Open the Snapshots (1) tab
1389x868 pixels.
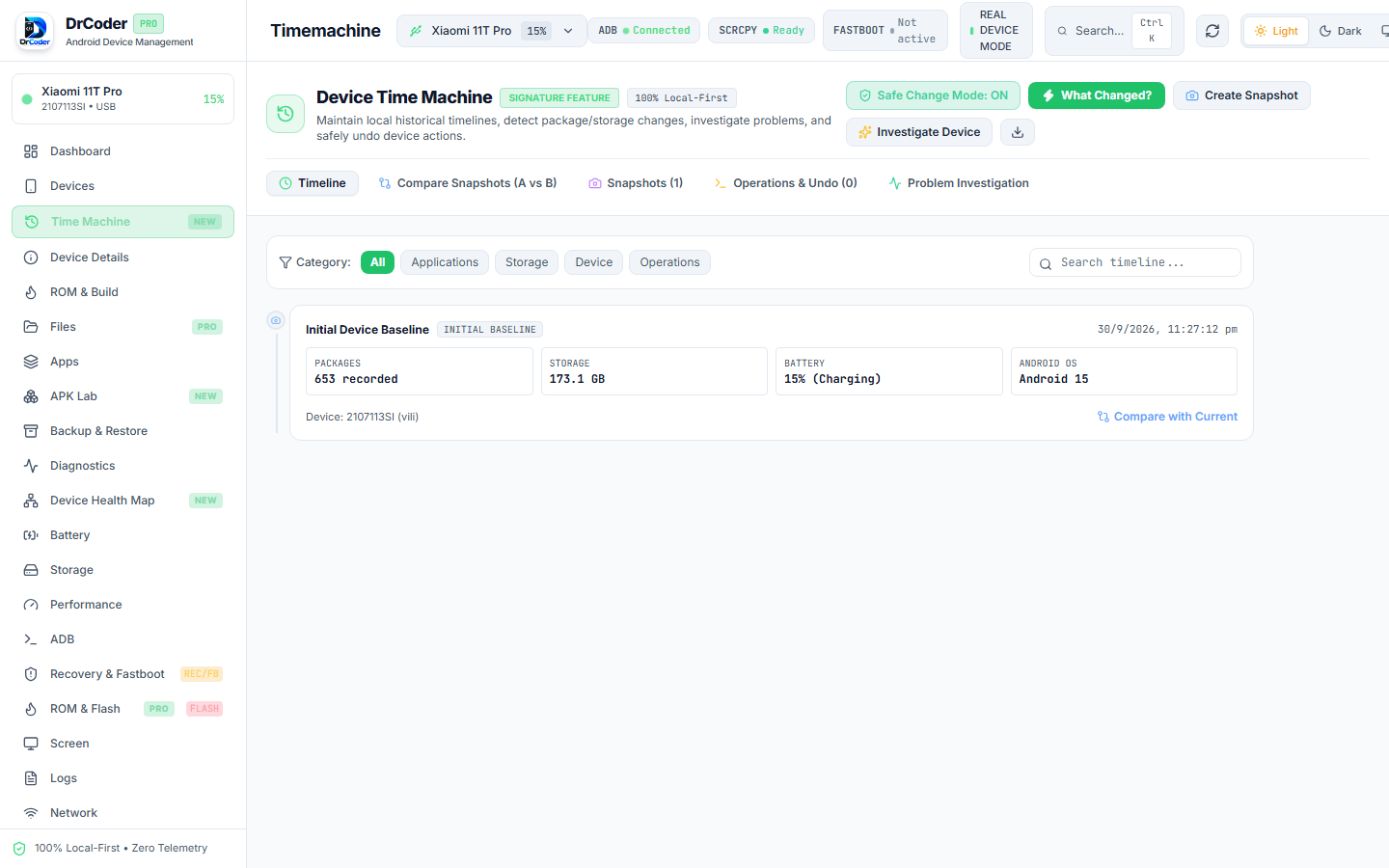636,183
